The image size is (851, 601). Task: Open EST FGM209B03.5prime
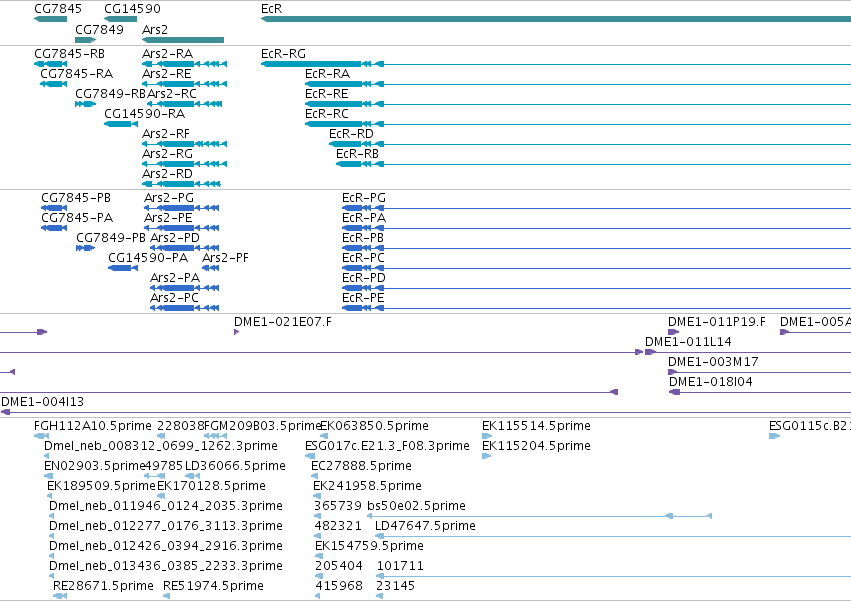[263, 426]
